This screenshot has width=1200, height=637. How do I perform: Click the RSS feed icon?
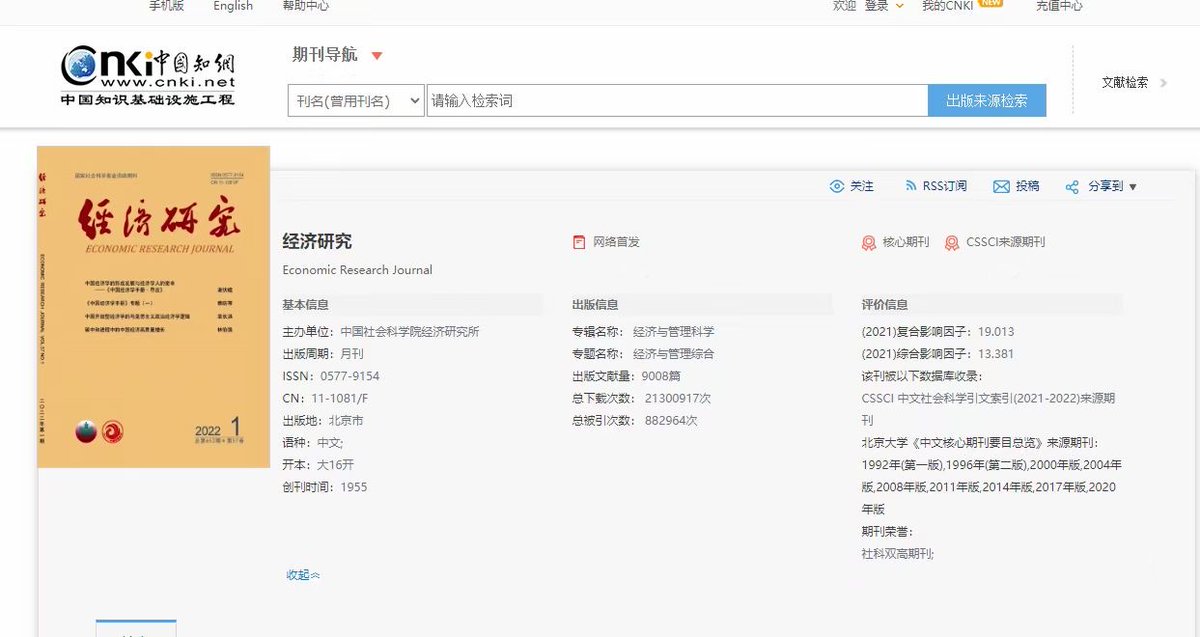pos(911,186)
